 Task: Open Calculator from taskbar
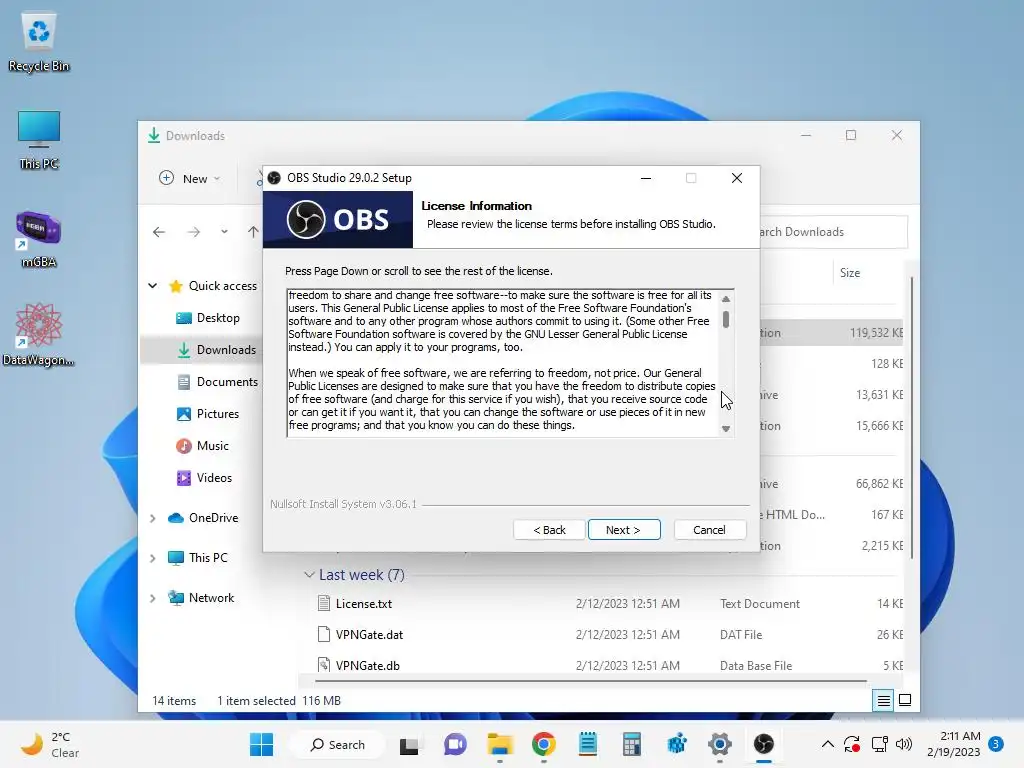[x=632, y=744]
